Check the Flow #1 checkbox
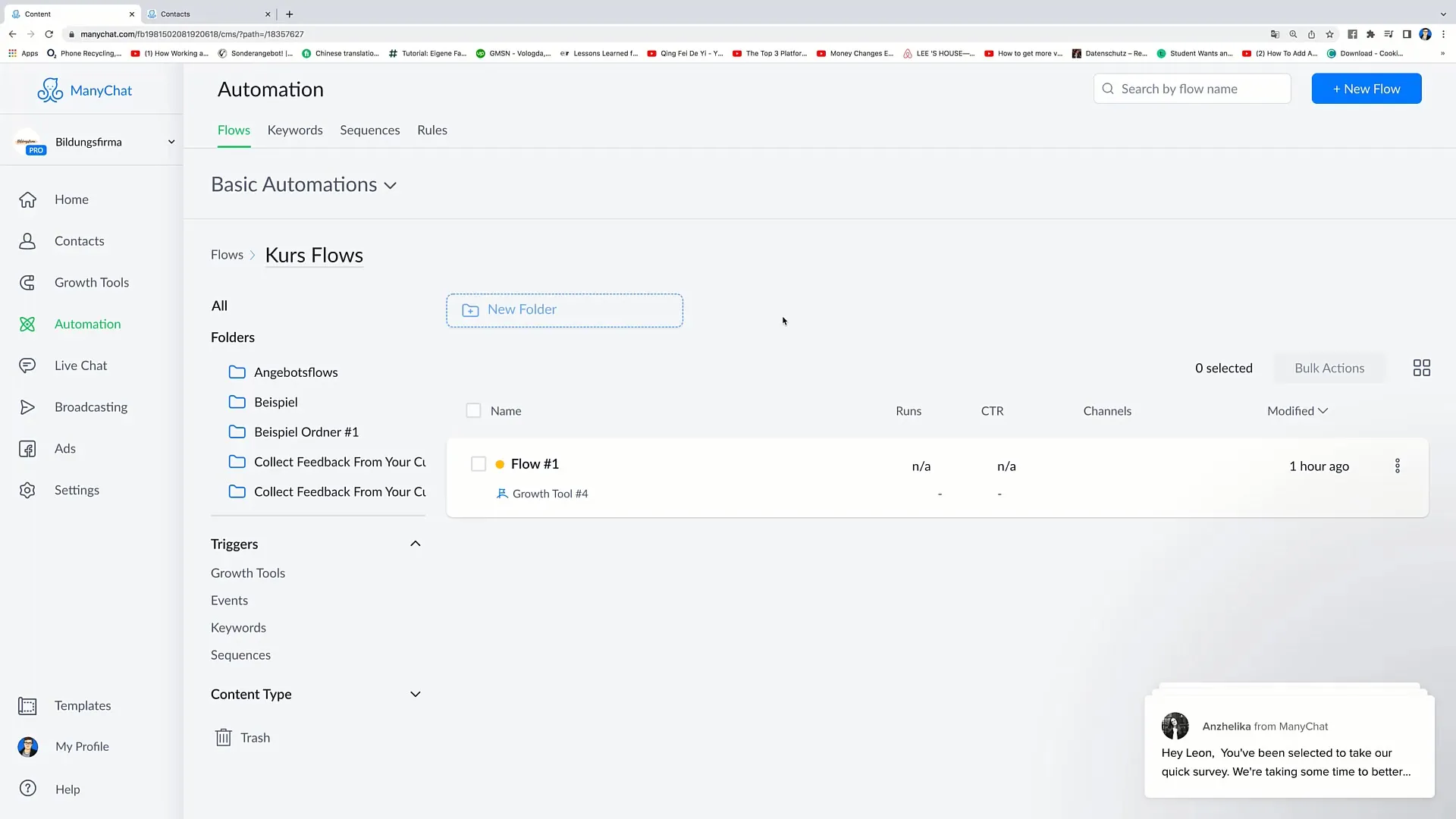This screenshot has width=1456, height=819. [x=479, y=464]
